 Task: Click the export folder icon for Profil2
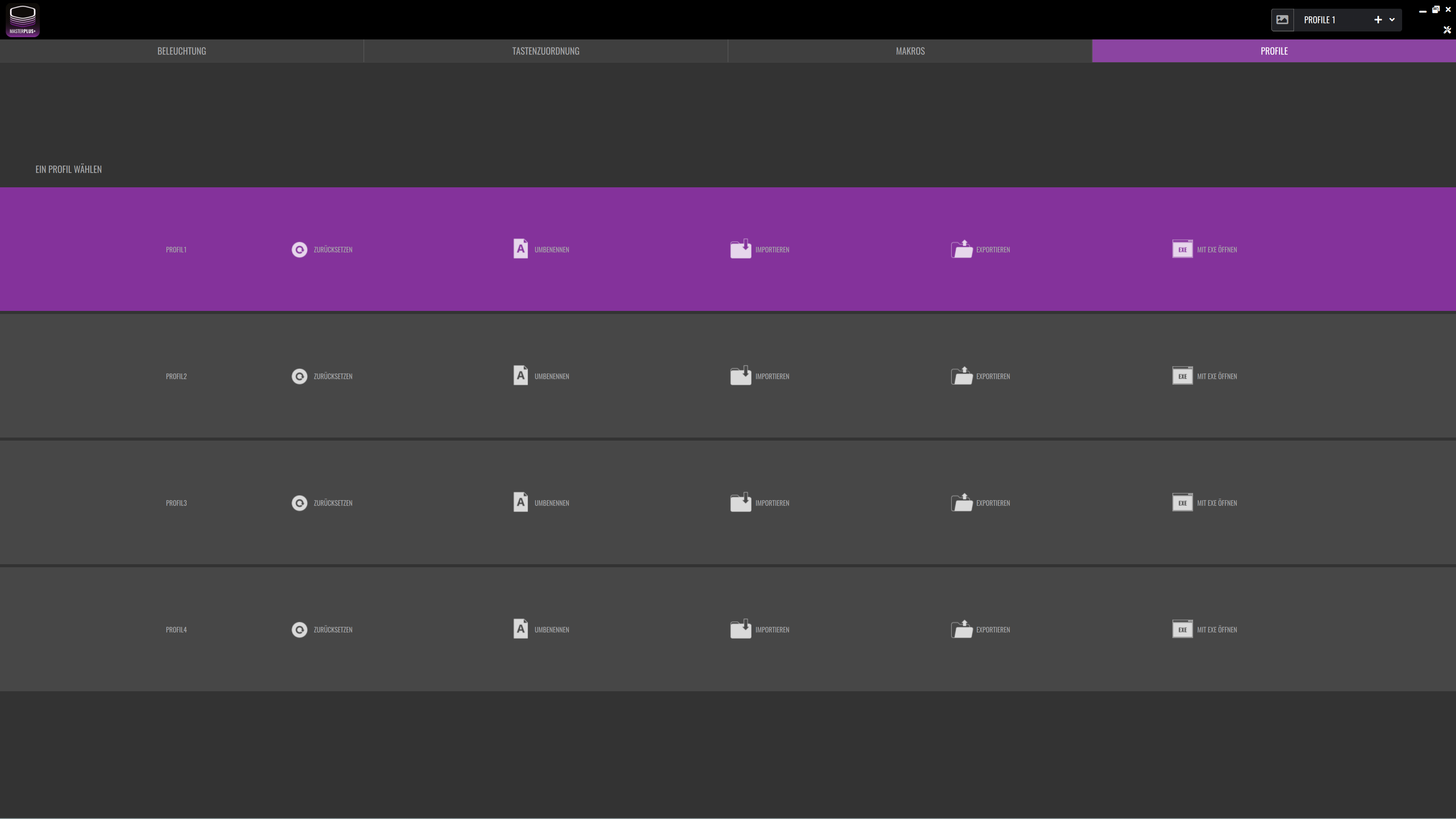pos(961,376)
